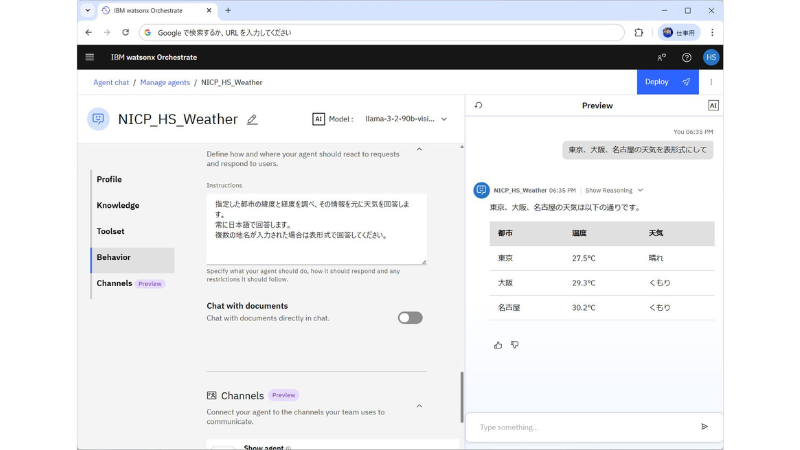Screen dimensions: 800x450
Task: Select Toolset in the side navigation
Action: point(111,231)
